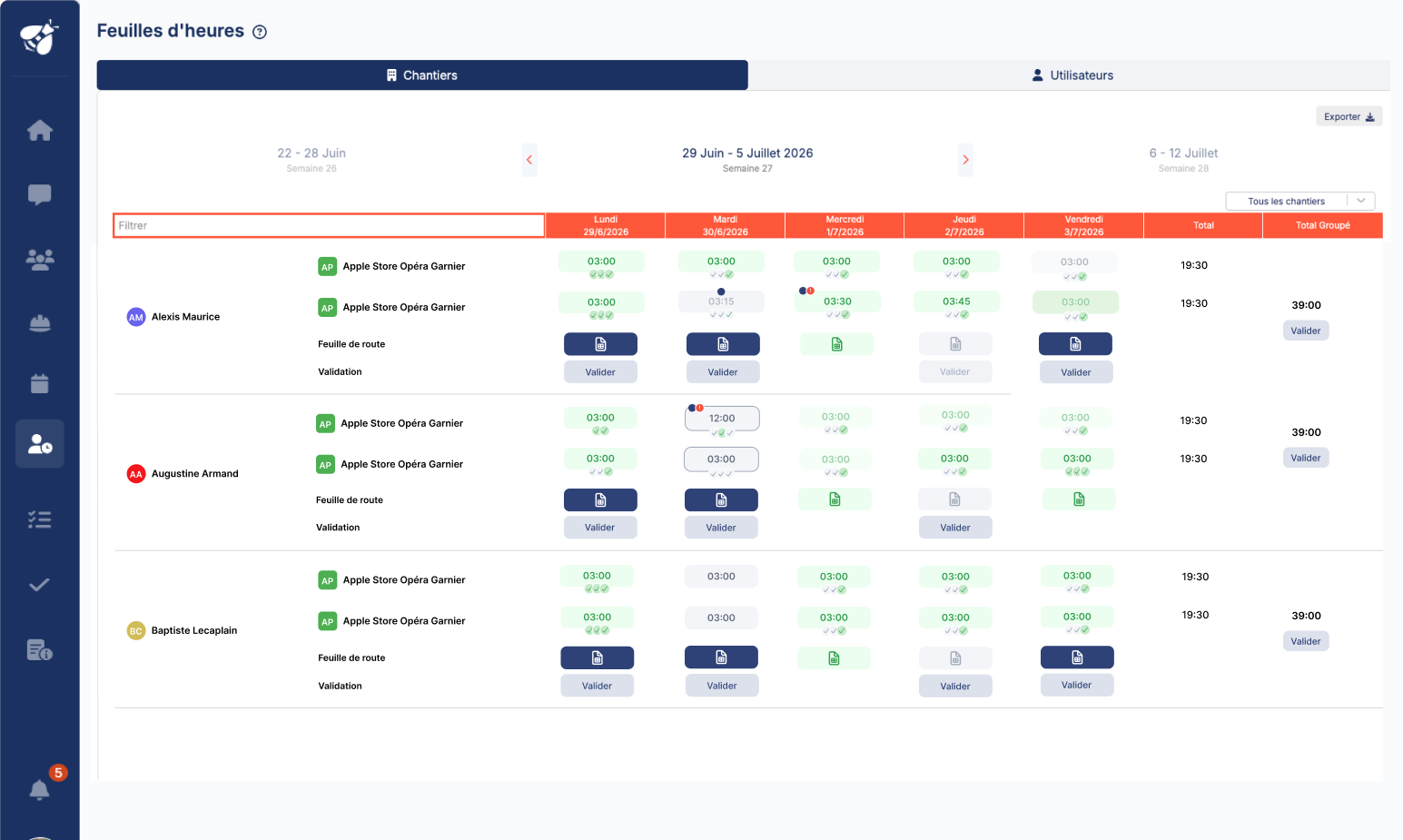Open the calendar sidebar icon
The image size is (1403, 840).
point(40,383)
